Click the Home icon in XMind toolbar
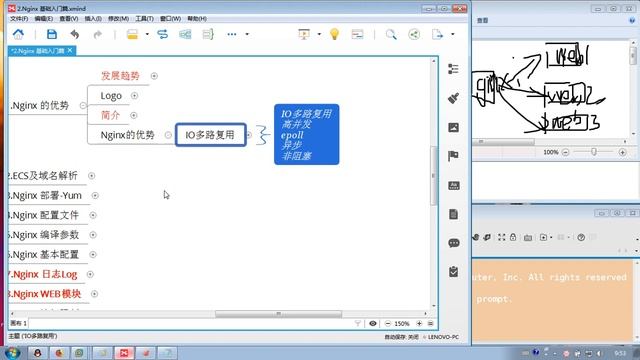Image resolution: width=640 pixels, height=360 pixels. point(18,34)
